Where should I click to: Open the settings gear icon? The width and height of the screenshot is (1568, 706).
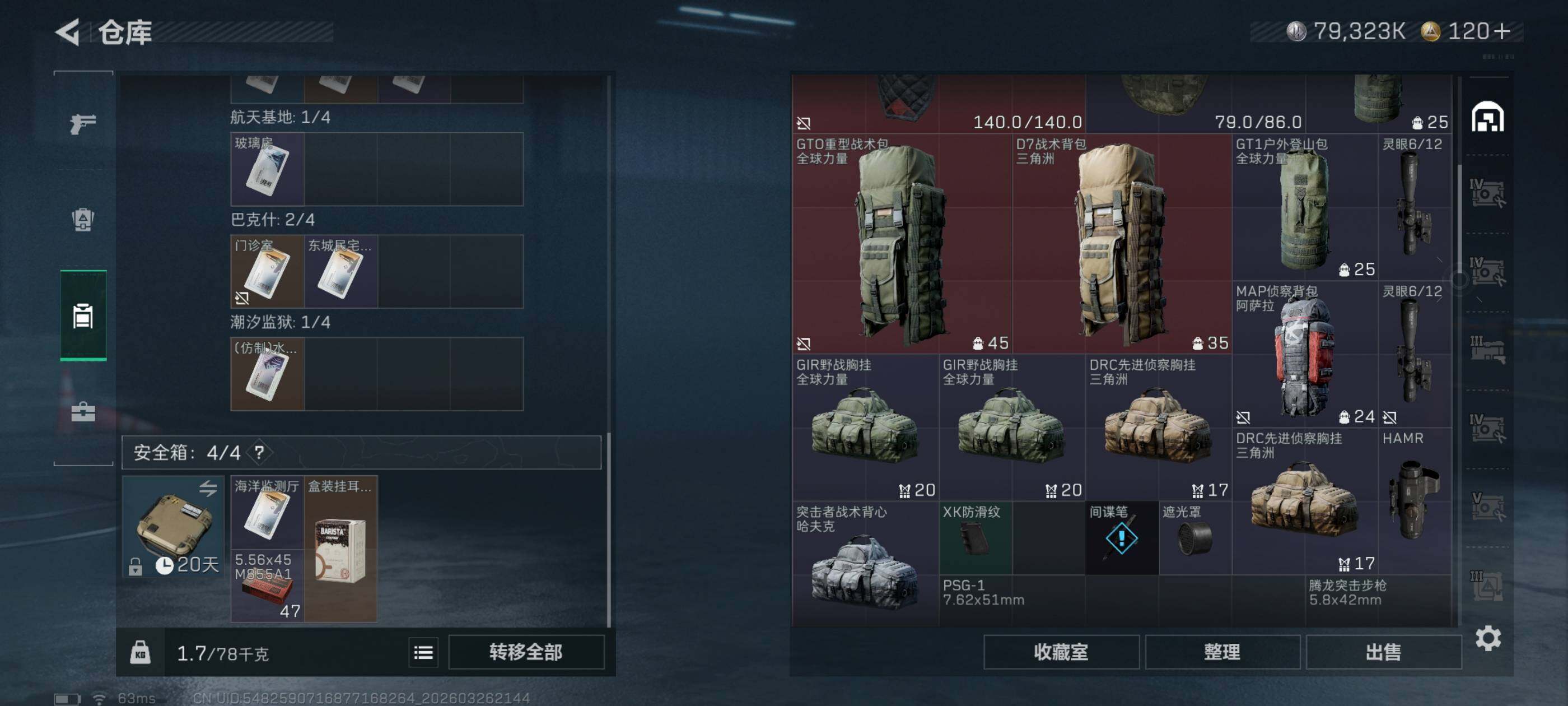coord(1488,638)
